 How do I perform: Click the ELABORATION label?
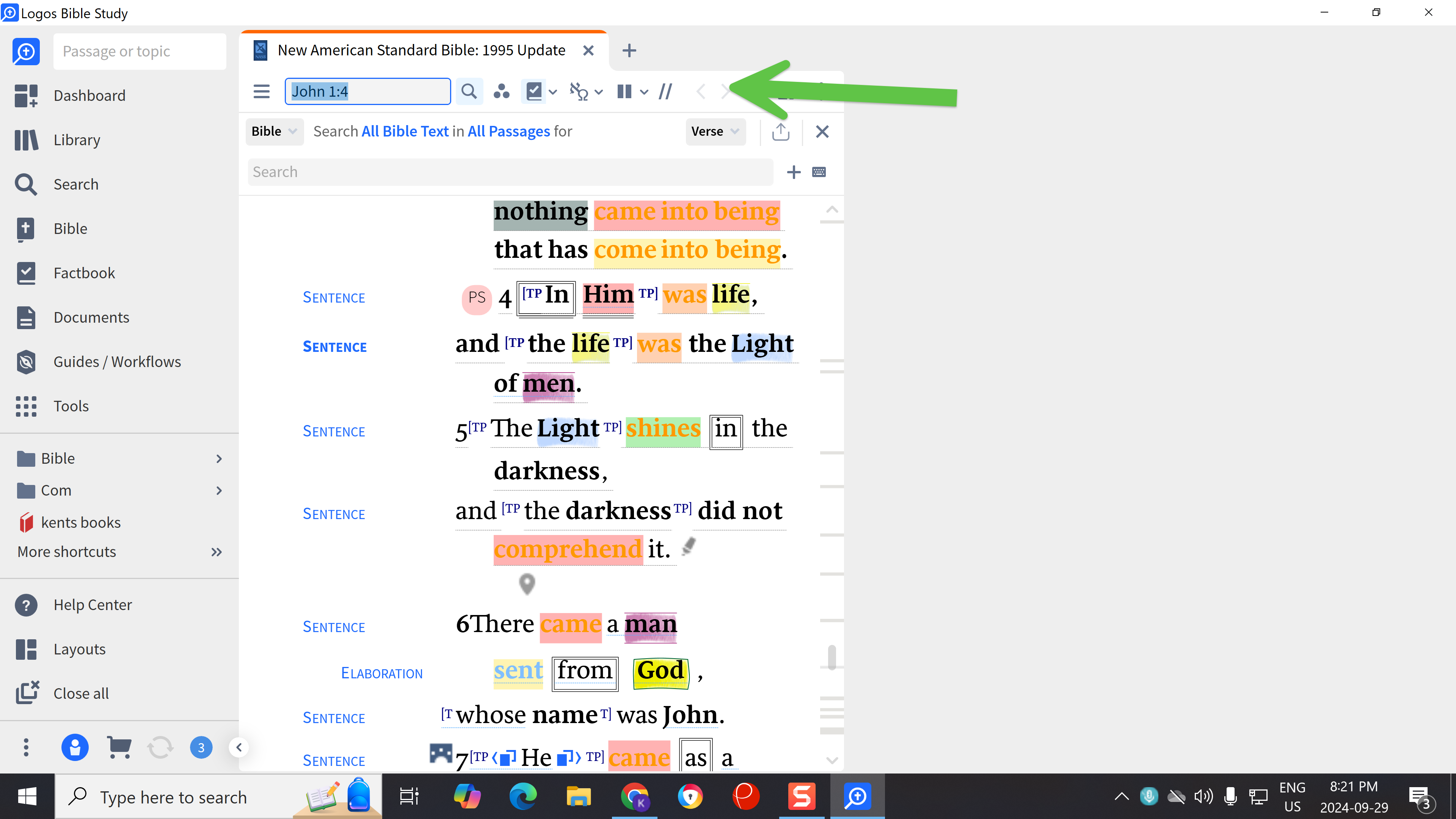point(381,673)
